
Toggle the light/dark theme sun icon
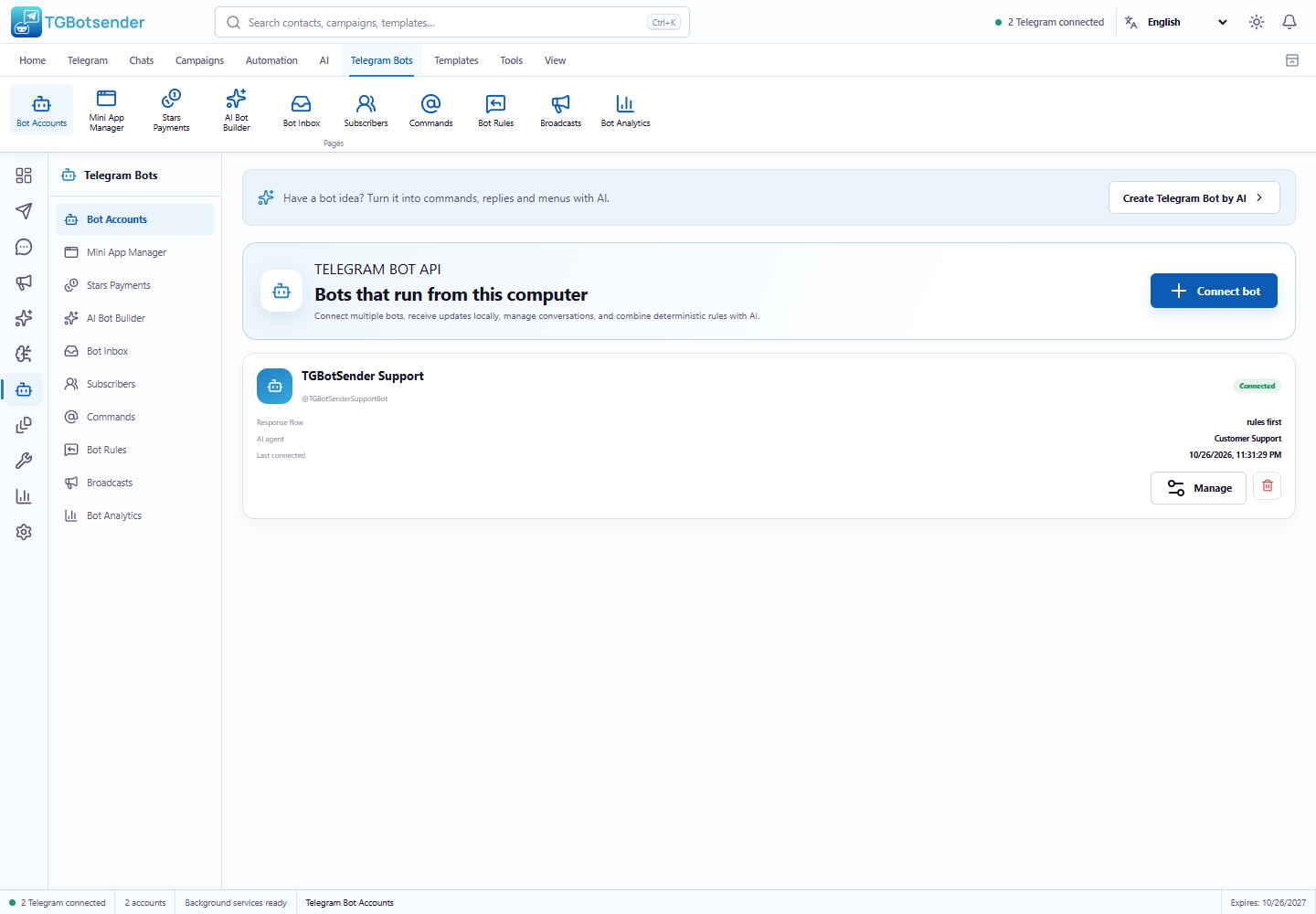[x=1257, y=22]
